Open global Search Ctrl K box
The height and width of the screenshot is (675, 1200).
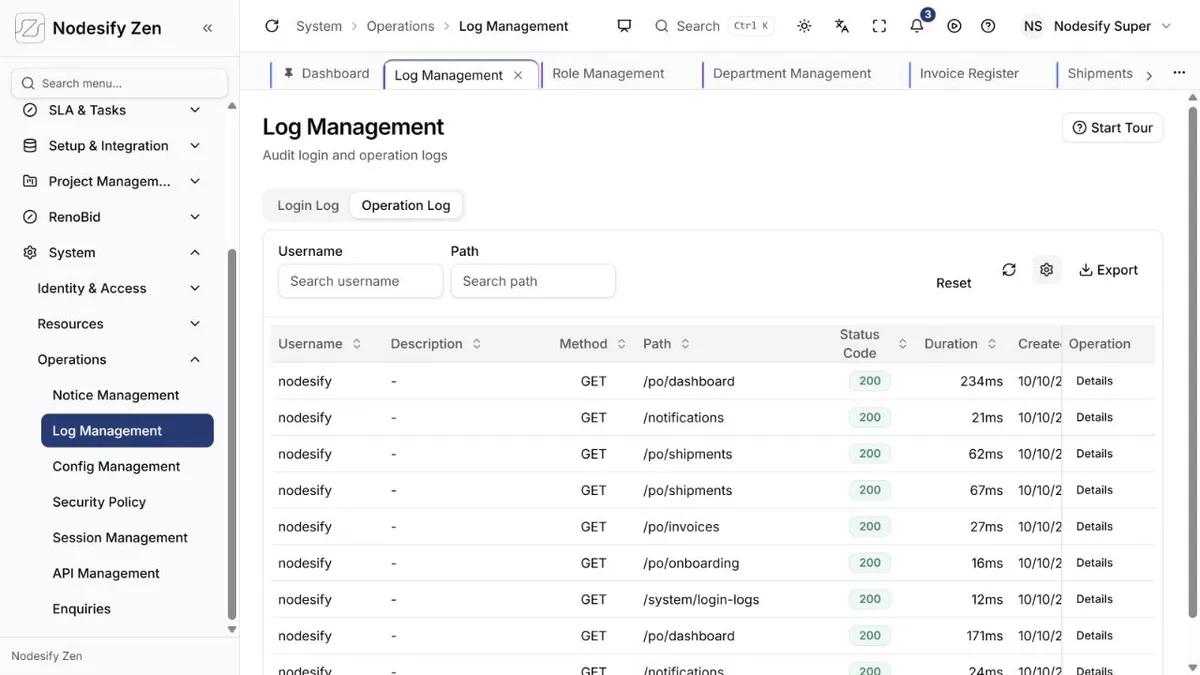click(713, 26)
